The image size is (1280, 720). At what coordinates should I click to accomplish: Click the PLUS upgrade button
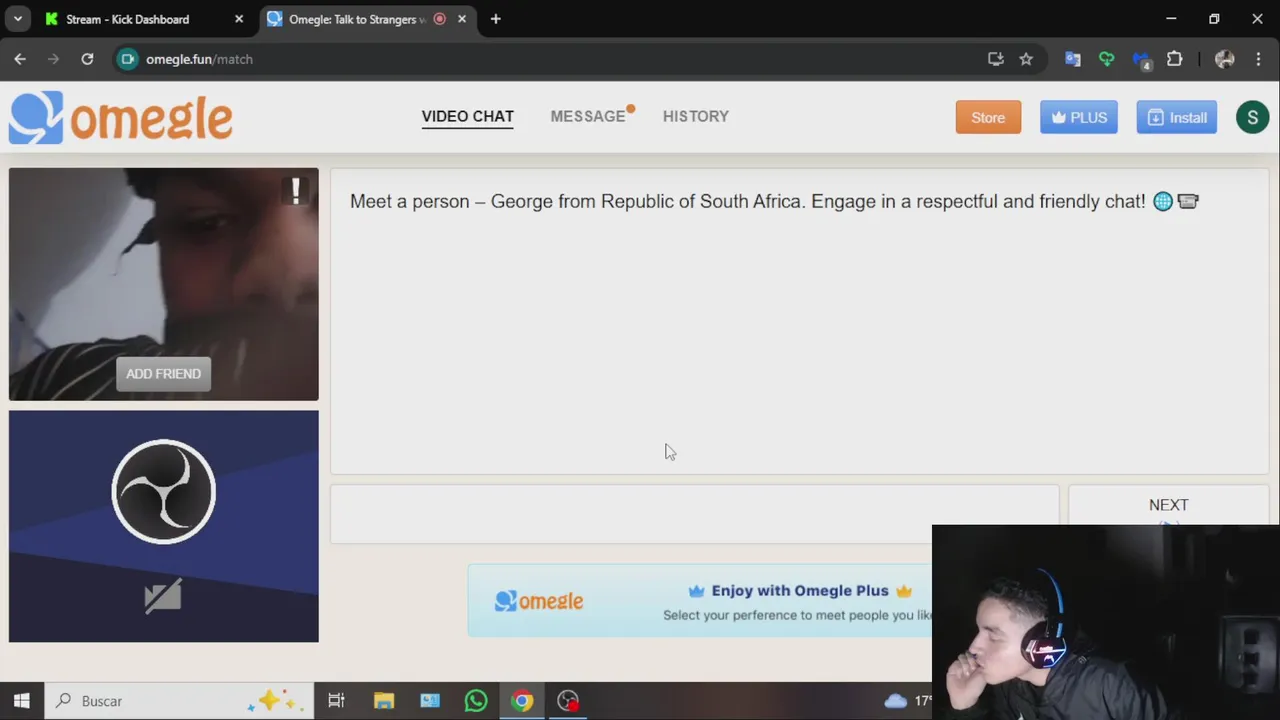pos(1078,118)
